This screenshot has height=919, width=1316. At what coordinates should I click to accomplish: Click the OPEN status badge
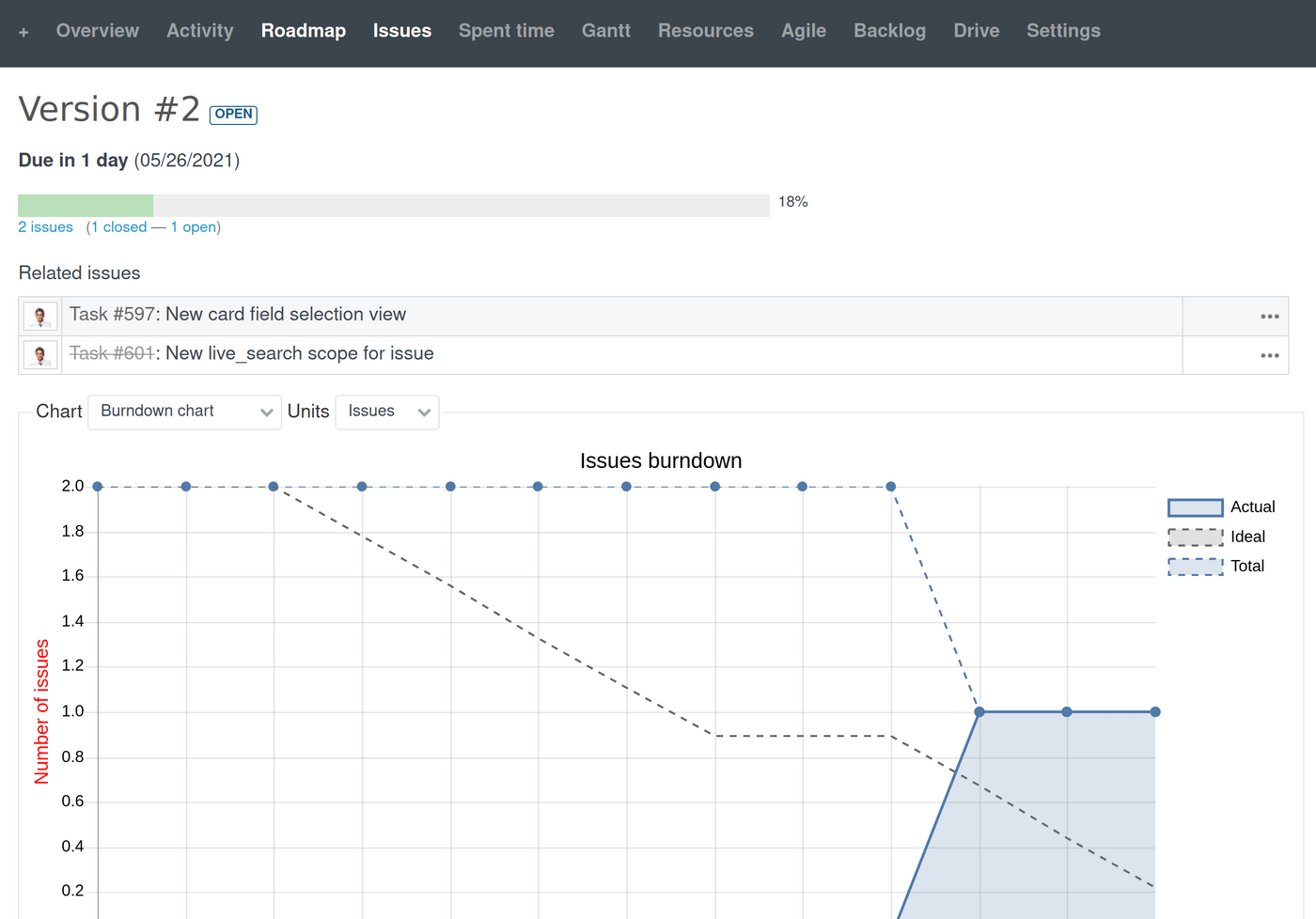(233, 114)
